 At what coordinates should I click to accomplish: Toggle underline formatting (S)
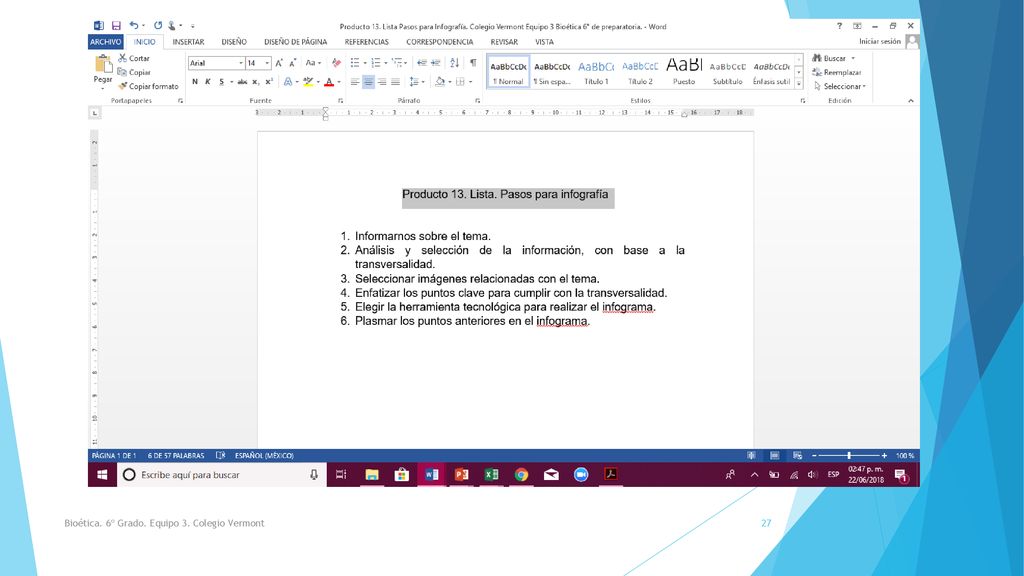pyautogui.click(x=221, y=82)
